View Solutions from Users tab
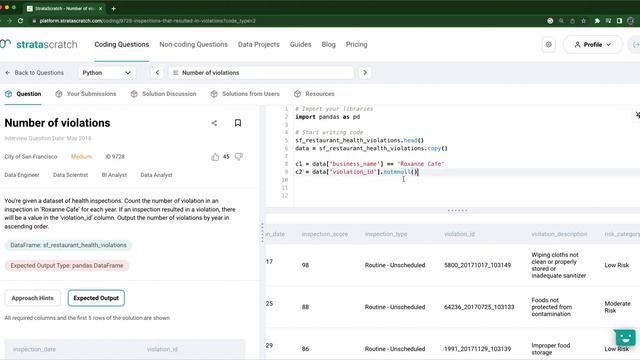Screen dimensions: 640x360 (245, 94)
